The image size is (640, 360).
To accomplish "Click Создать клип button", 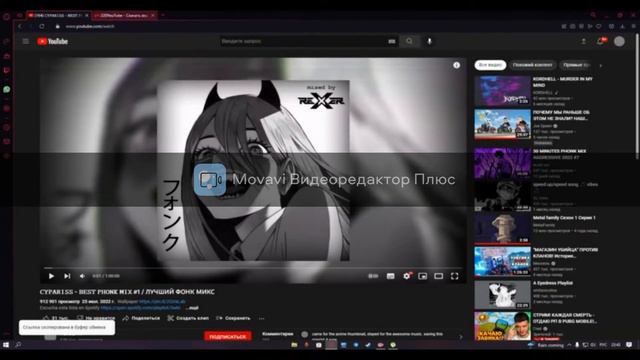I will (x=188, y=318).
